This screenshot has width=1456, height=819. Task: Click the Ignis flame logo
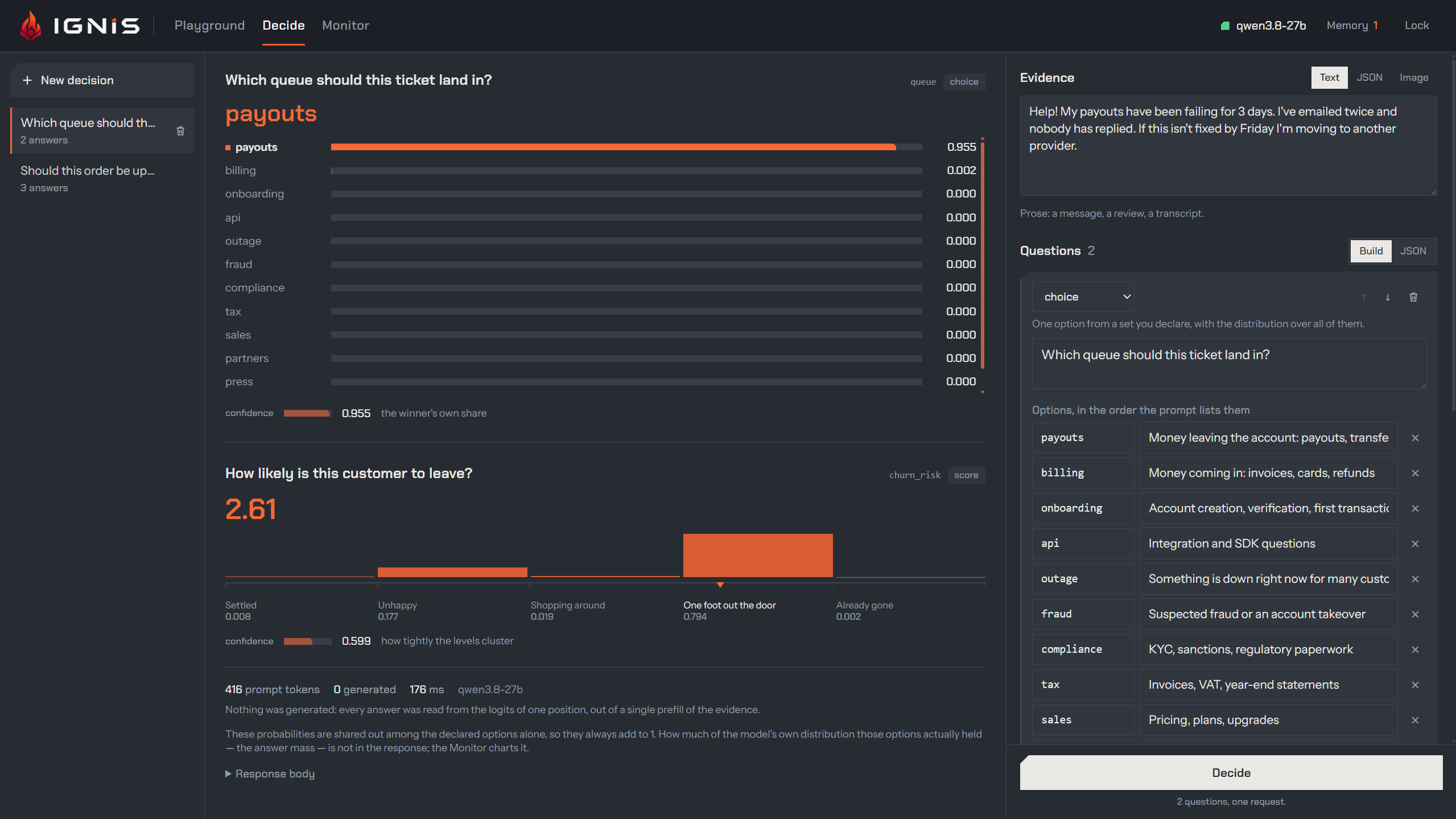point(31,26)
